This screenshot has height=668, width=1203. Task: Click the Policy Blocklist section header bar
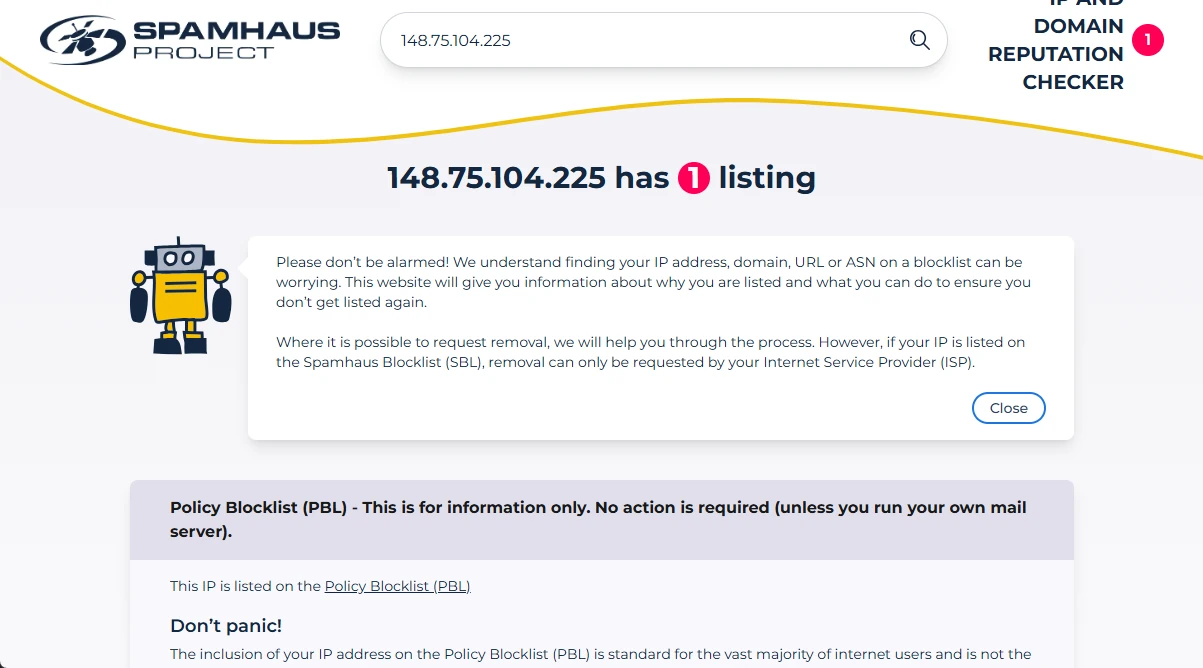point(601,519)
